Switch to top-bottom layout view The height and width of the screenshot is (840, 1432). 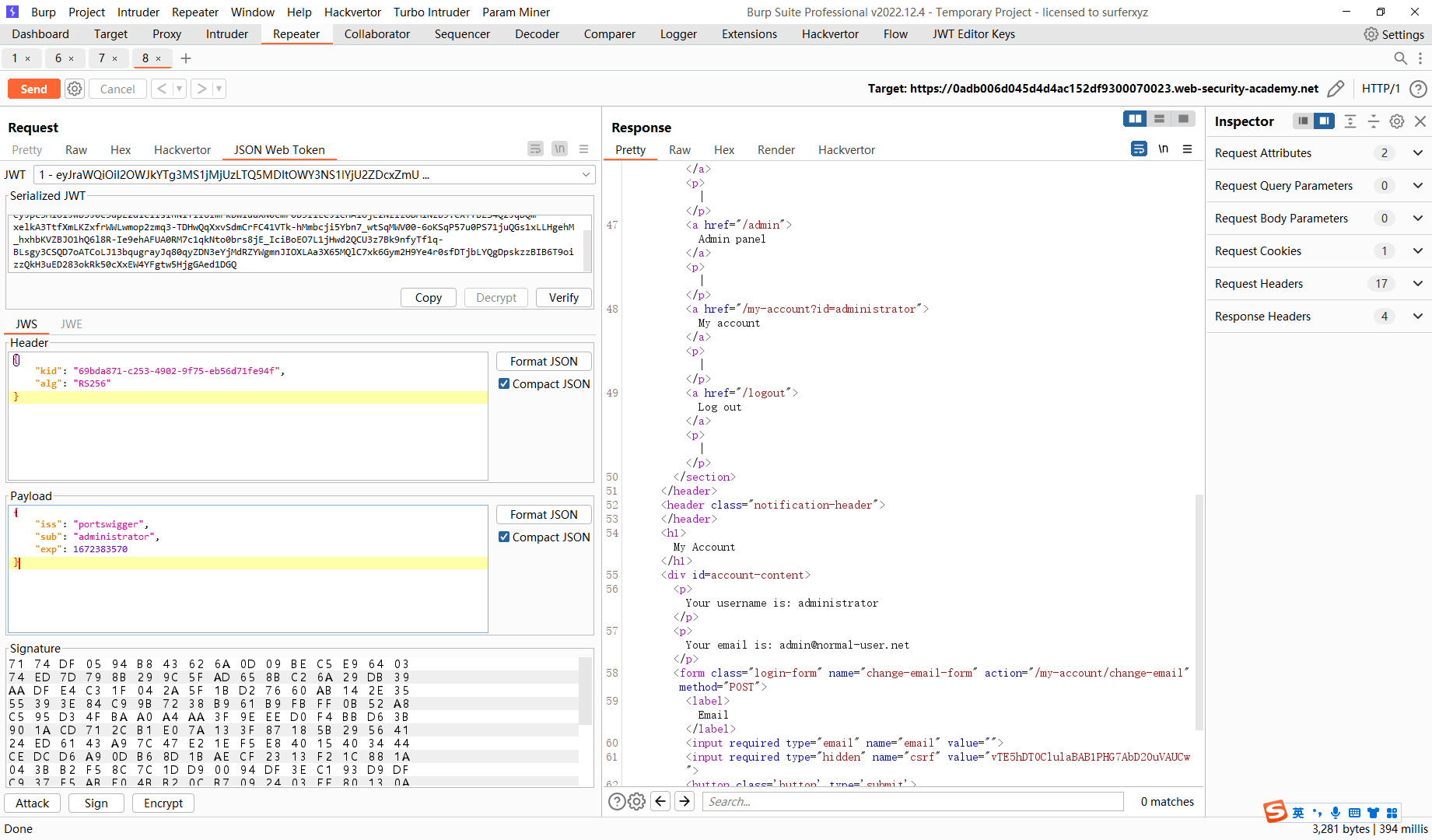coord(1159,118)
